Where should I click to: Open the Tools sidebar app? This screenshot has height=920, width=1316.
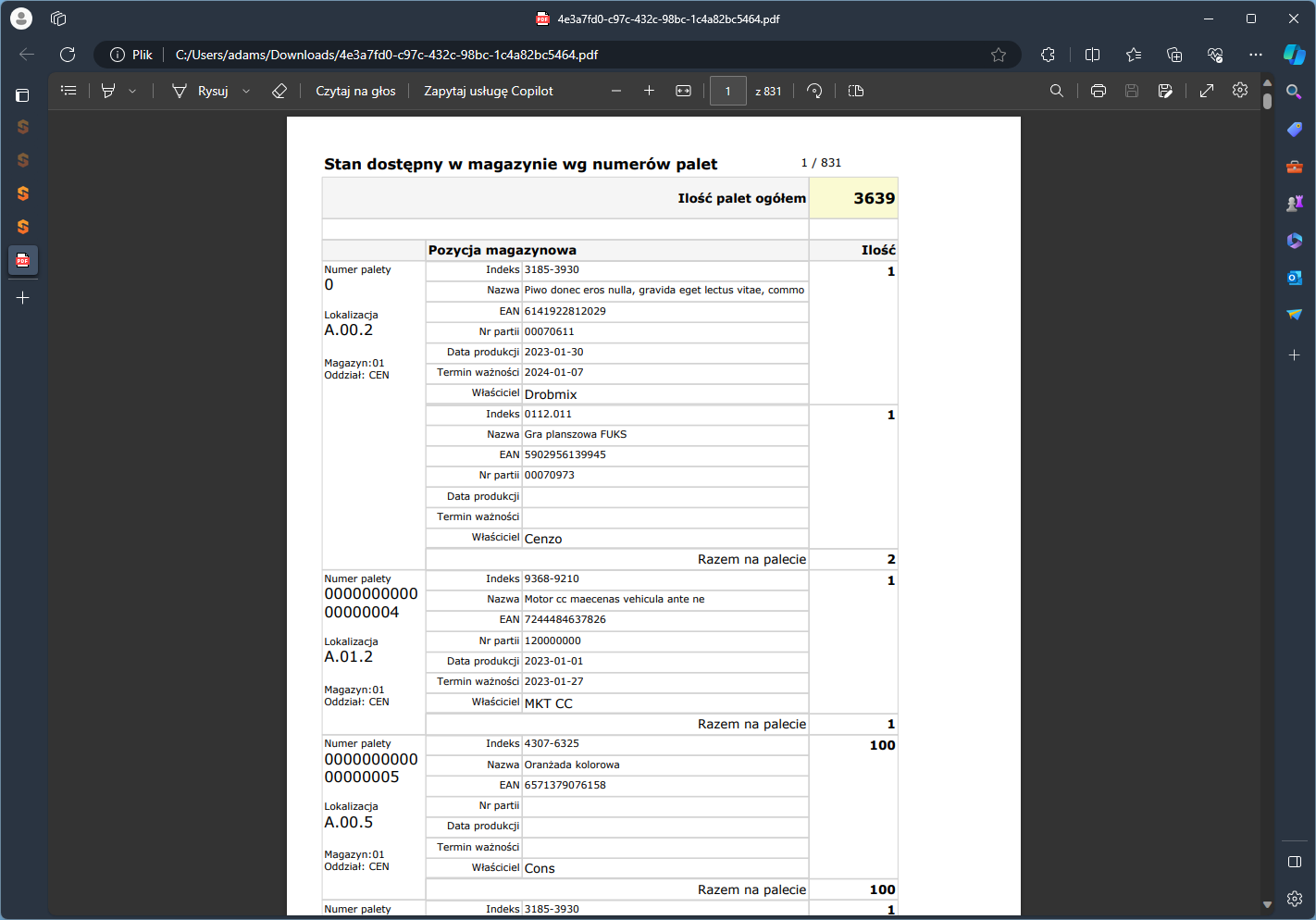[1295, 167]
